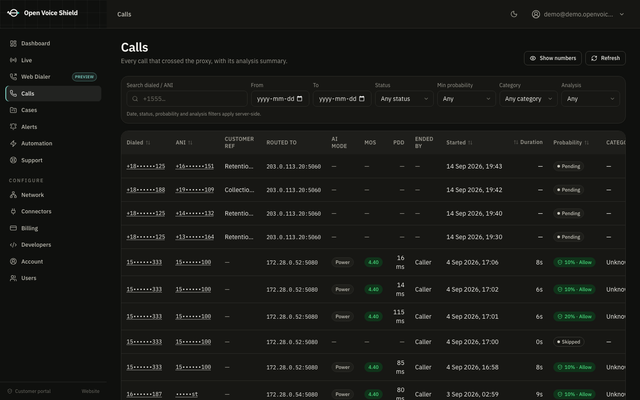
Task: Click the Refresh button
Action: 605,58
